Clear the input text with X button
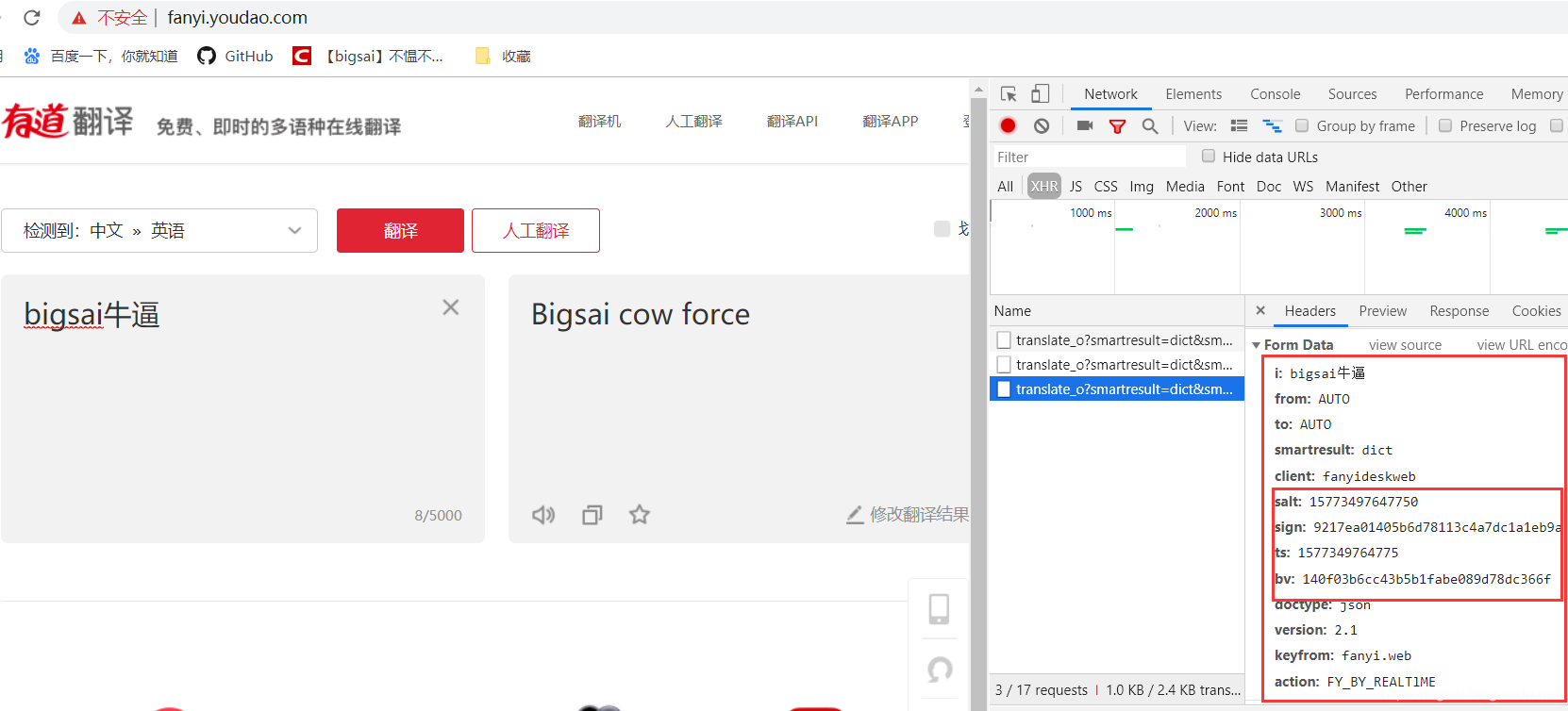This screenshot has height=711, width=1568. tap(451, 307)
